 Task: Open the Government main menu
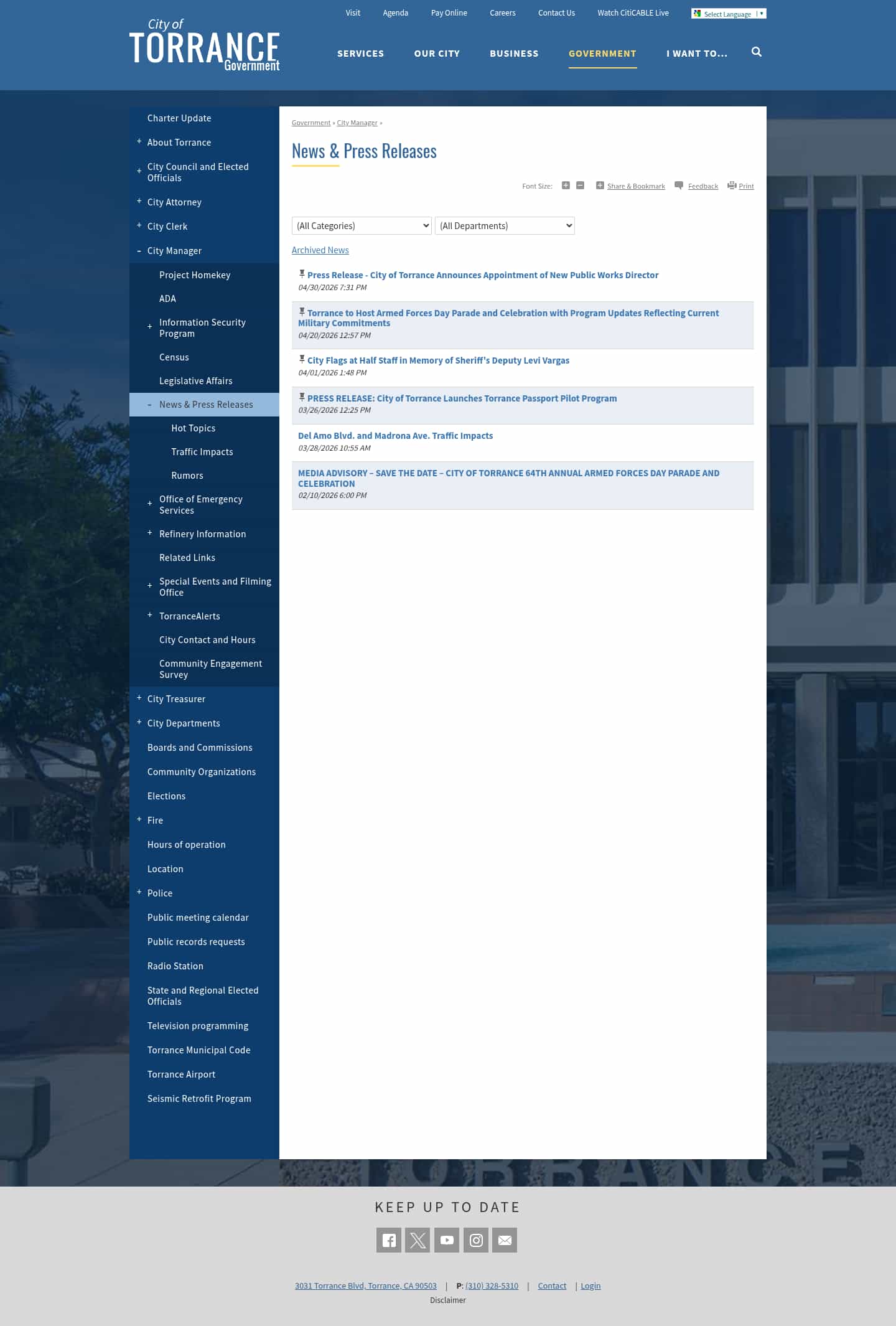click(603, 54)
